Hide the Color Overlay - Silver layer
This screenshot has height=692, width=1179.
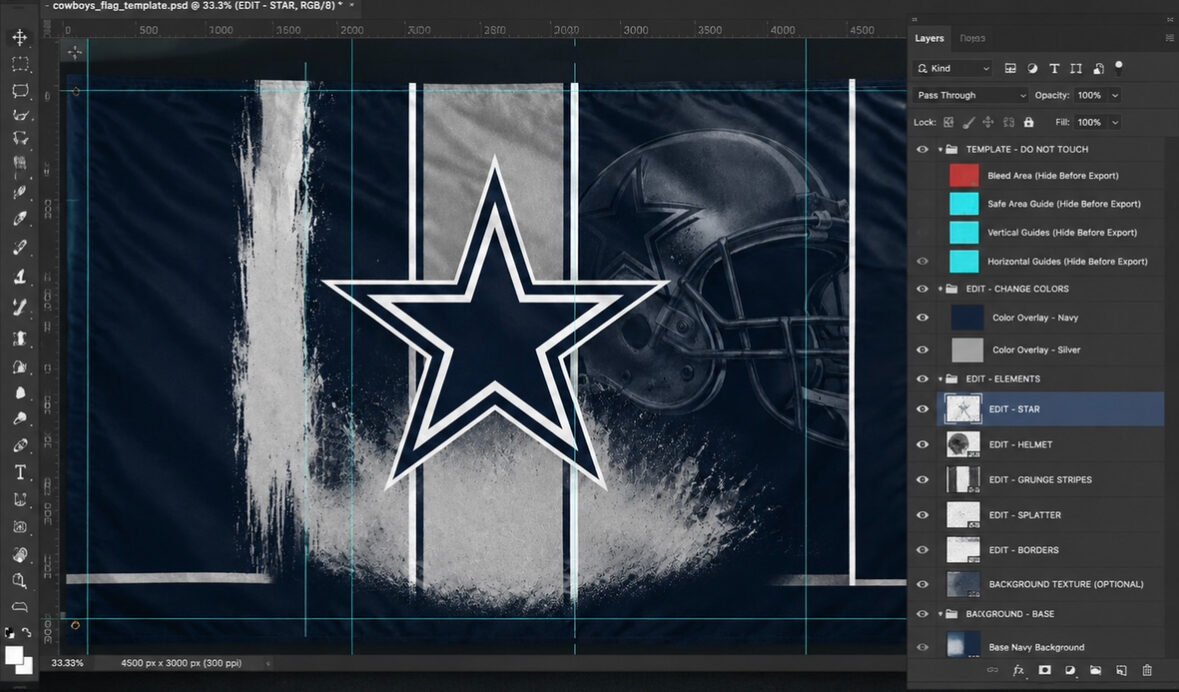[x=922, y=350]
